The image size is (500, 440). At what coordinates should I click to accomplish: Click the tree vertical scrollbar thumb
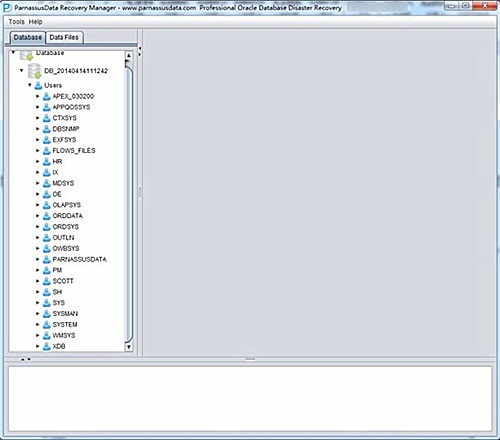129,203
